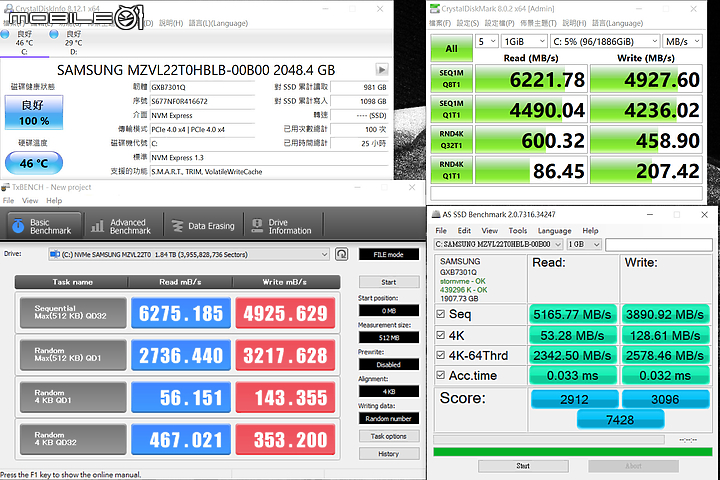Viewport: 720px width, 480px height.
Task: Click the All button in CrystalDiskMark
Action: [451, 49]
